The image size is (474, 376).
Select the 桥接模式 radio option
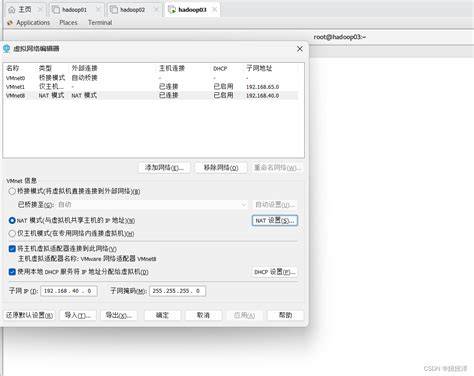12,191
